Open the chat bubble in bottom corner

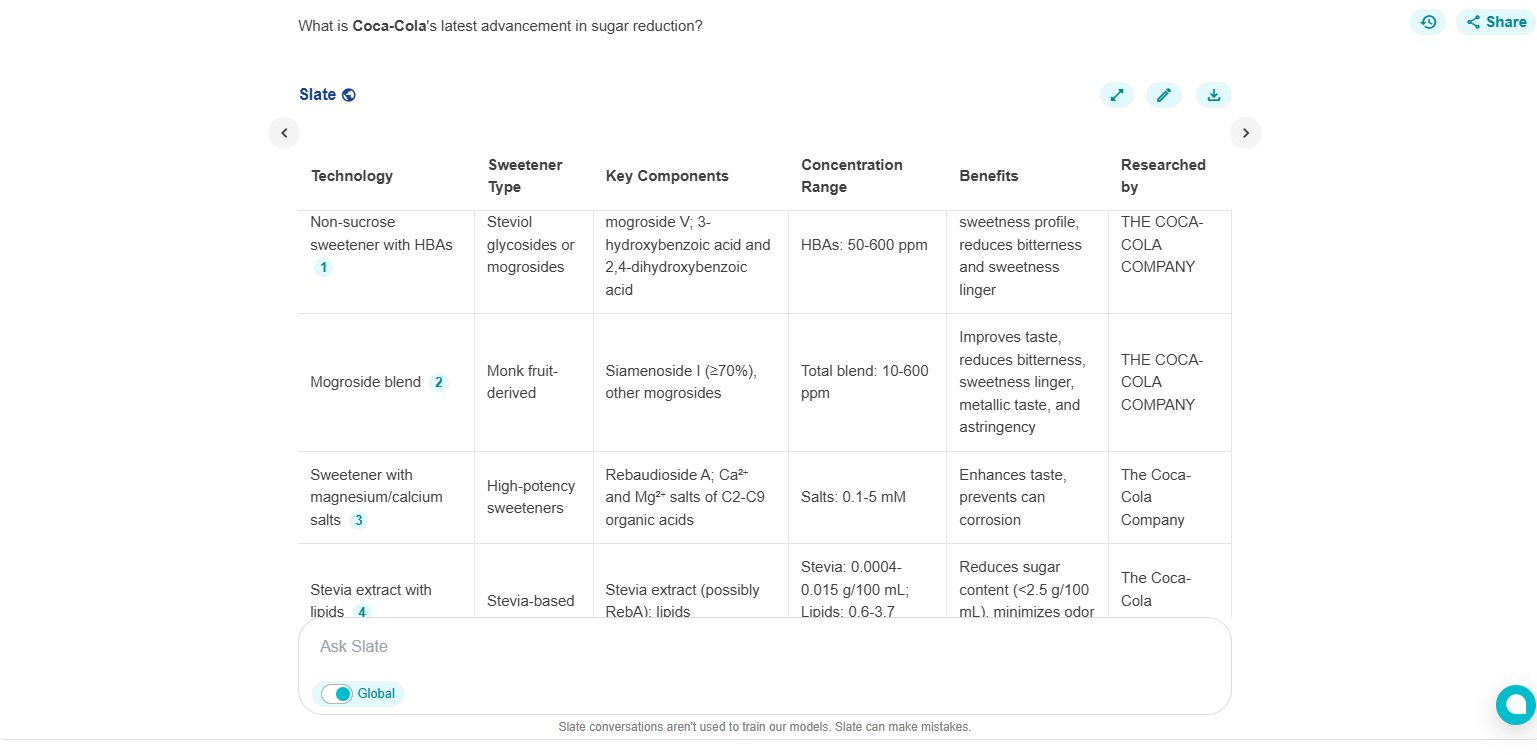pyautogui.click(x=1514, y=705)
